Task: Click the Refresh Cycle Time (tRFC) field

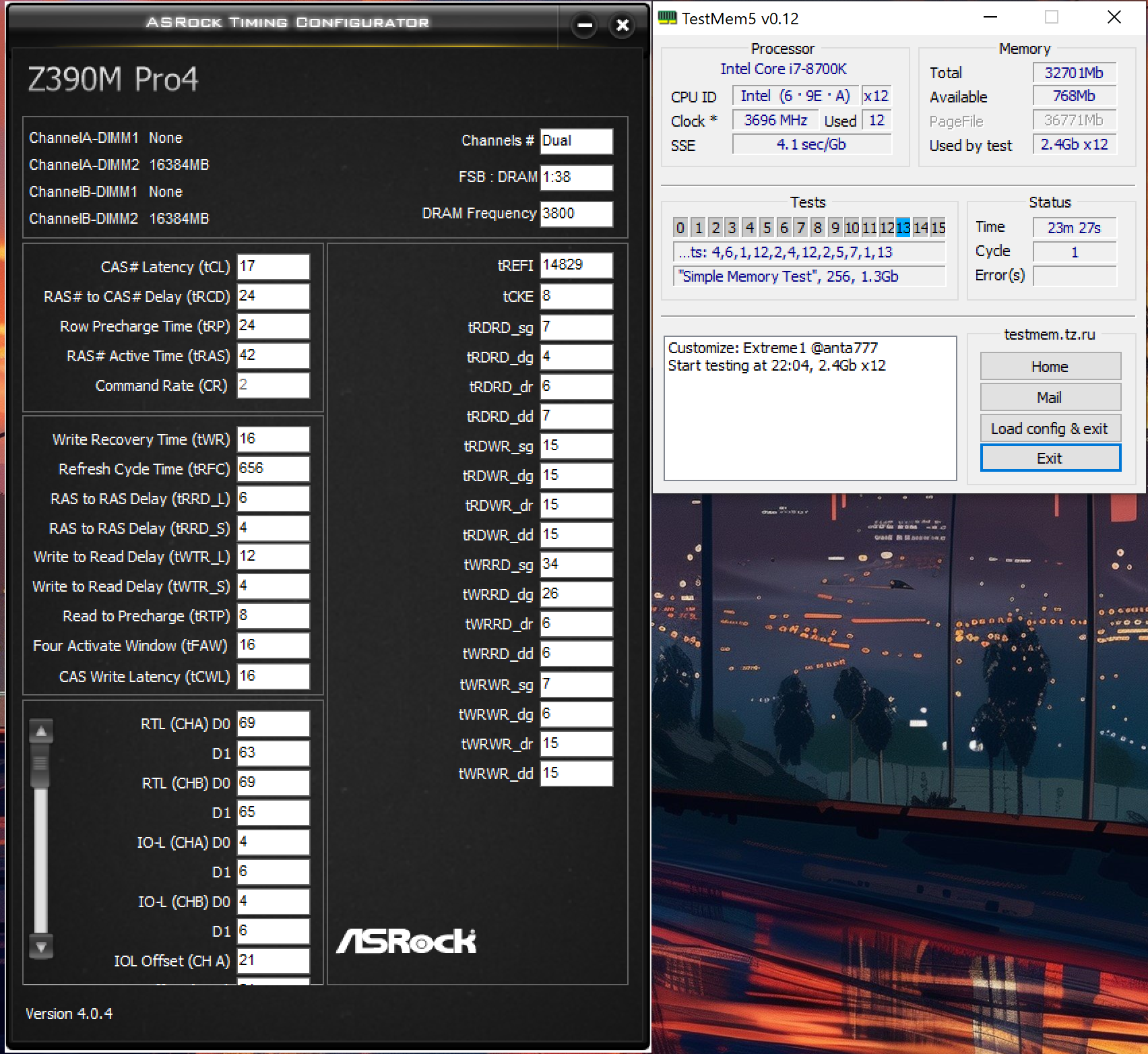Action: tap(274, 468)
